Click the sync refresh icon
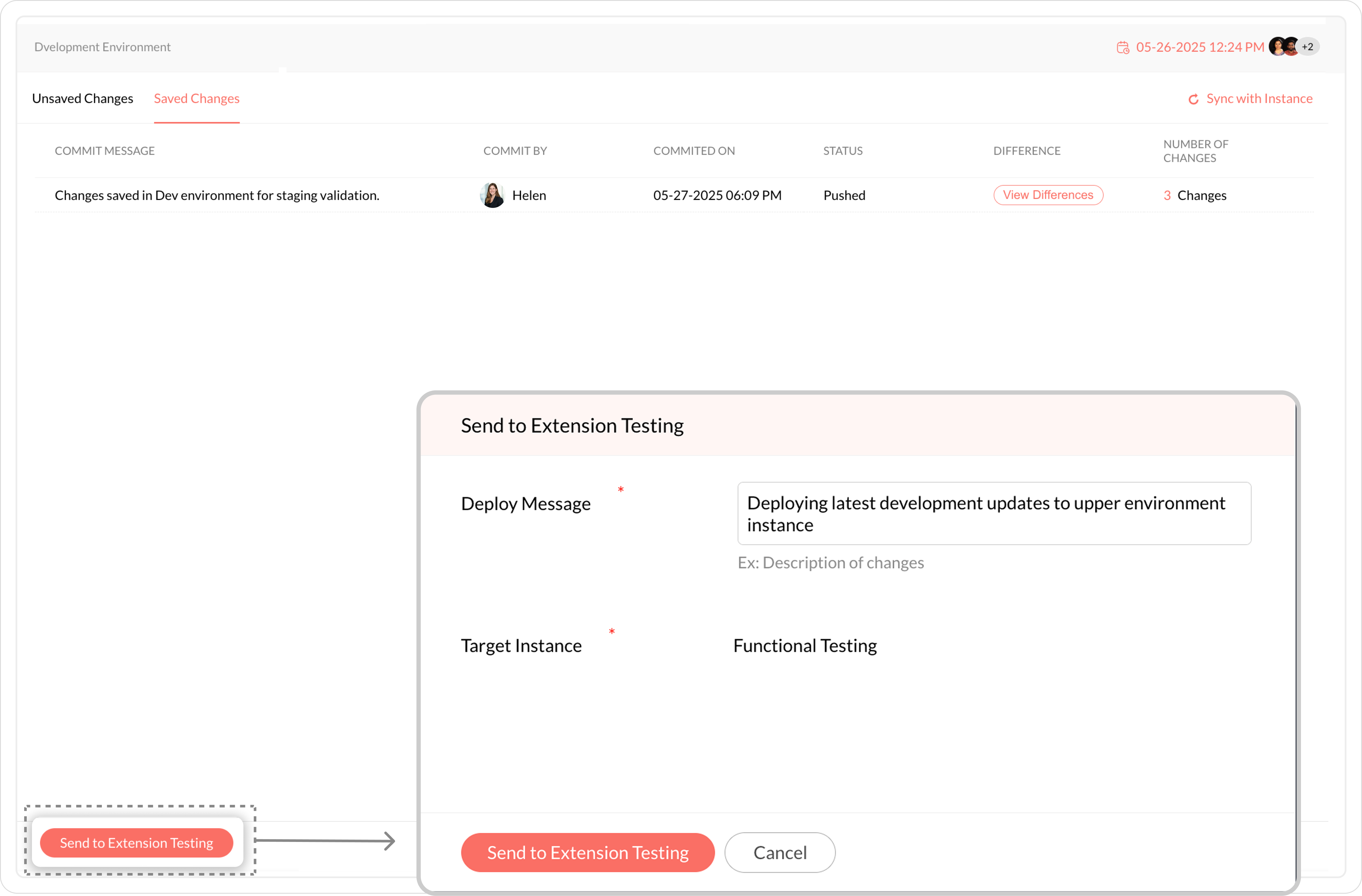This screenshot has width=1362, height=896. 1193,99
